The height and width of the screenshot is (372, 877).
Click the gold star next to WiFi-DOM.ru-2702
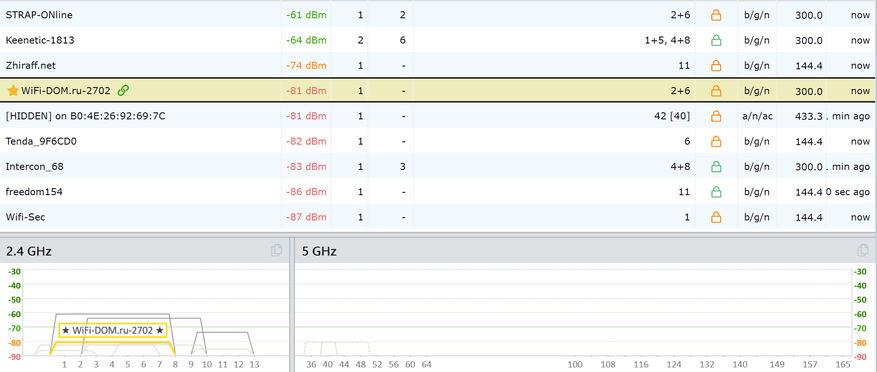[x=13, y=90]
